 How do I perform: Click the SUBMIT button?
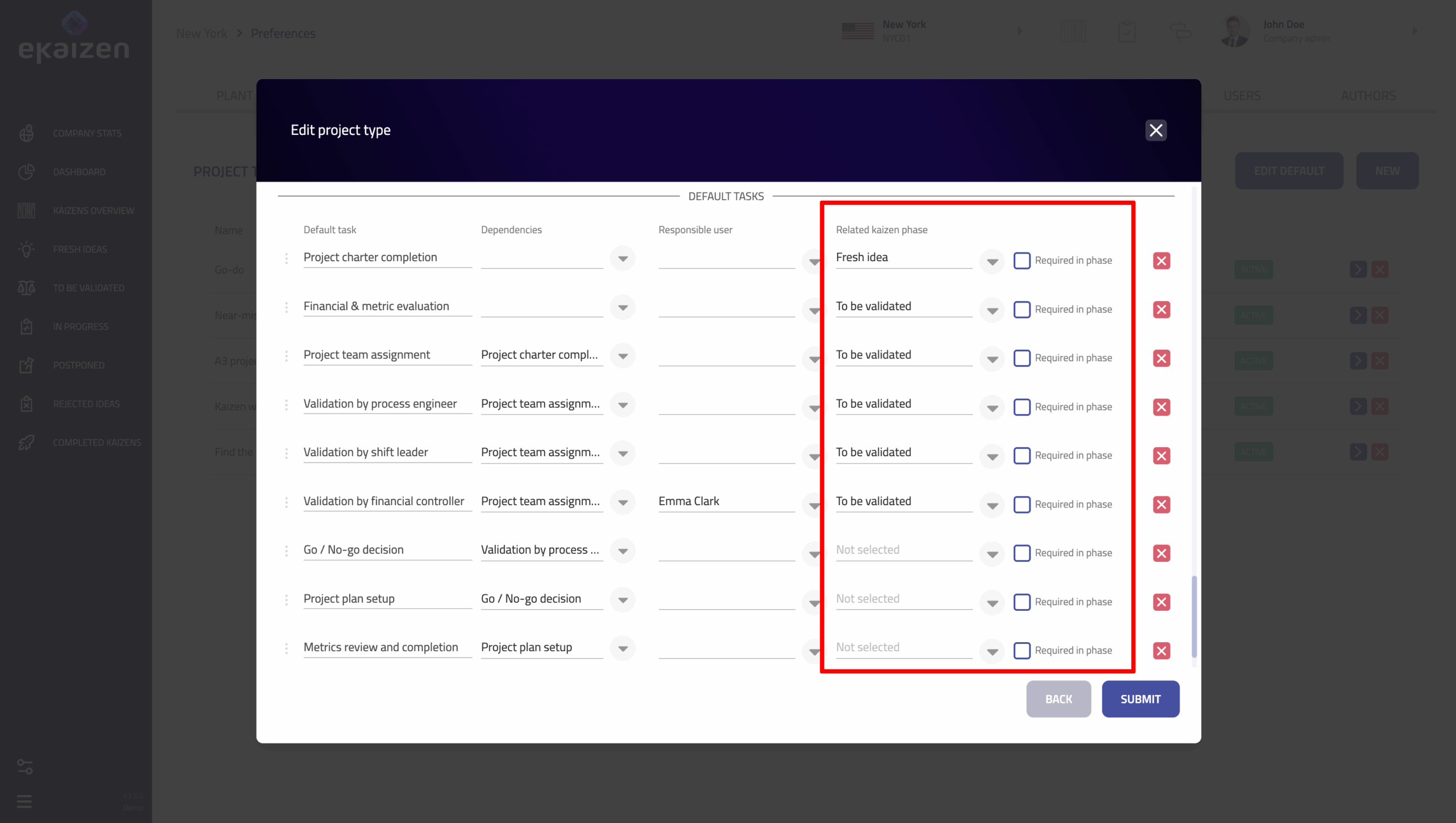tap(1140, 699)
